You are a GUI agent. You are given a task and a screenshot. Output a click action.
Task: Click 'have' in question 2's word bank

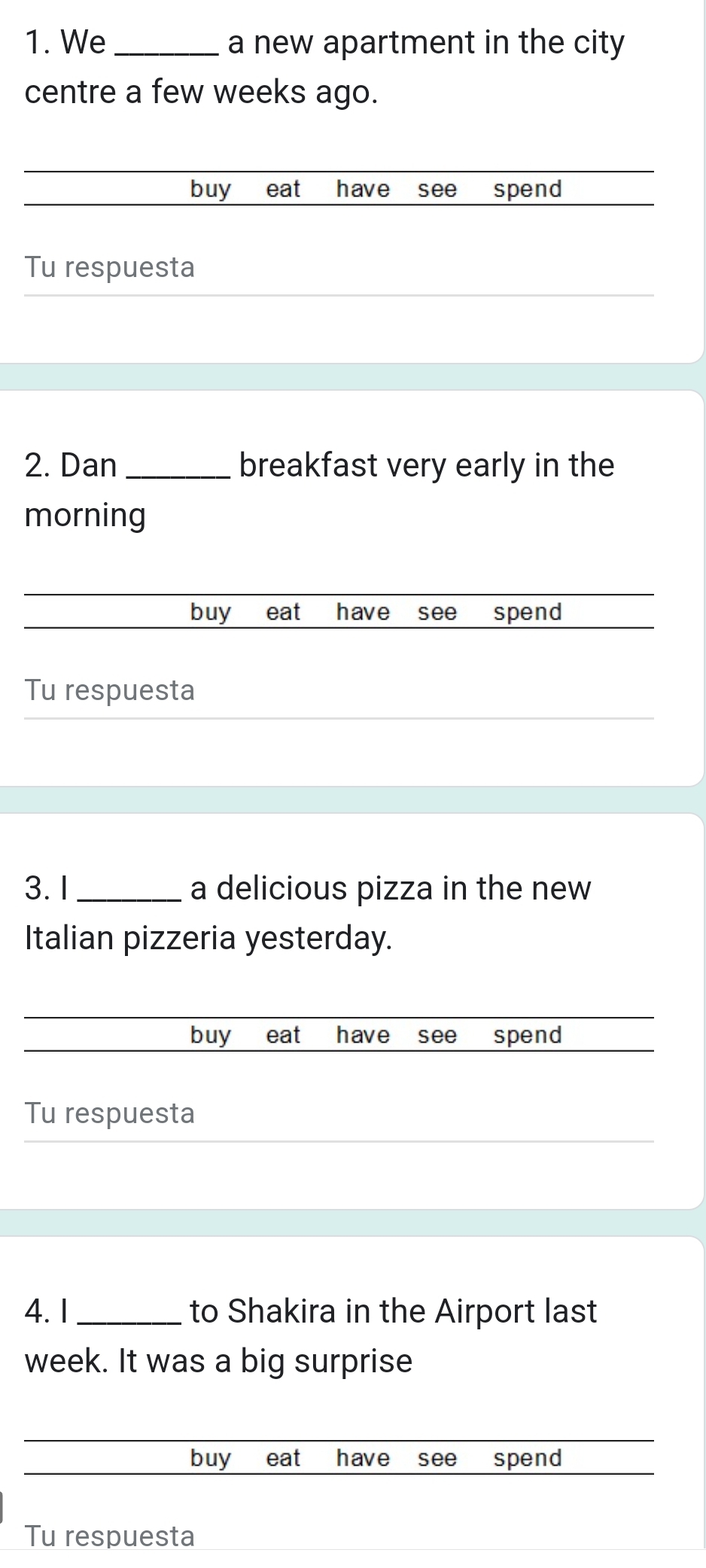[x=363, y=612]
